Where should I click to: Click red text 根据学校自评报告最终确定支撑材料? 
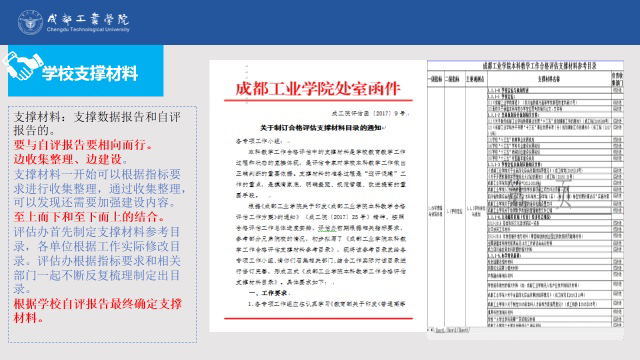click(x=98, y=311)
